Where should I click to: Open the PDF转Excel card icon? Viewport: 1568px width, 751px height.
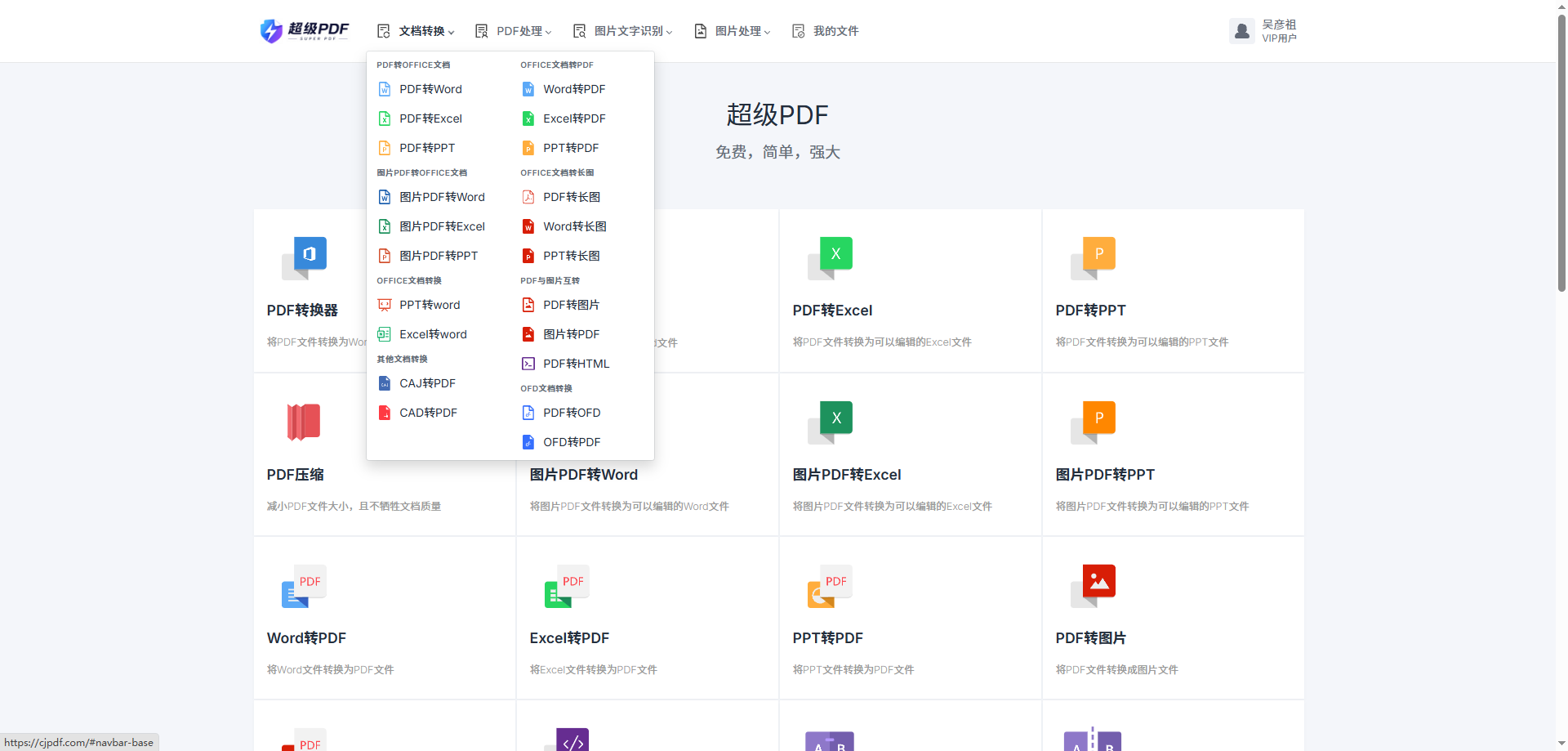point(830,257)
